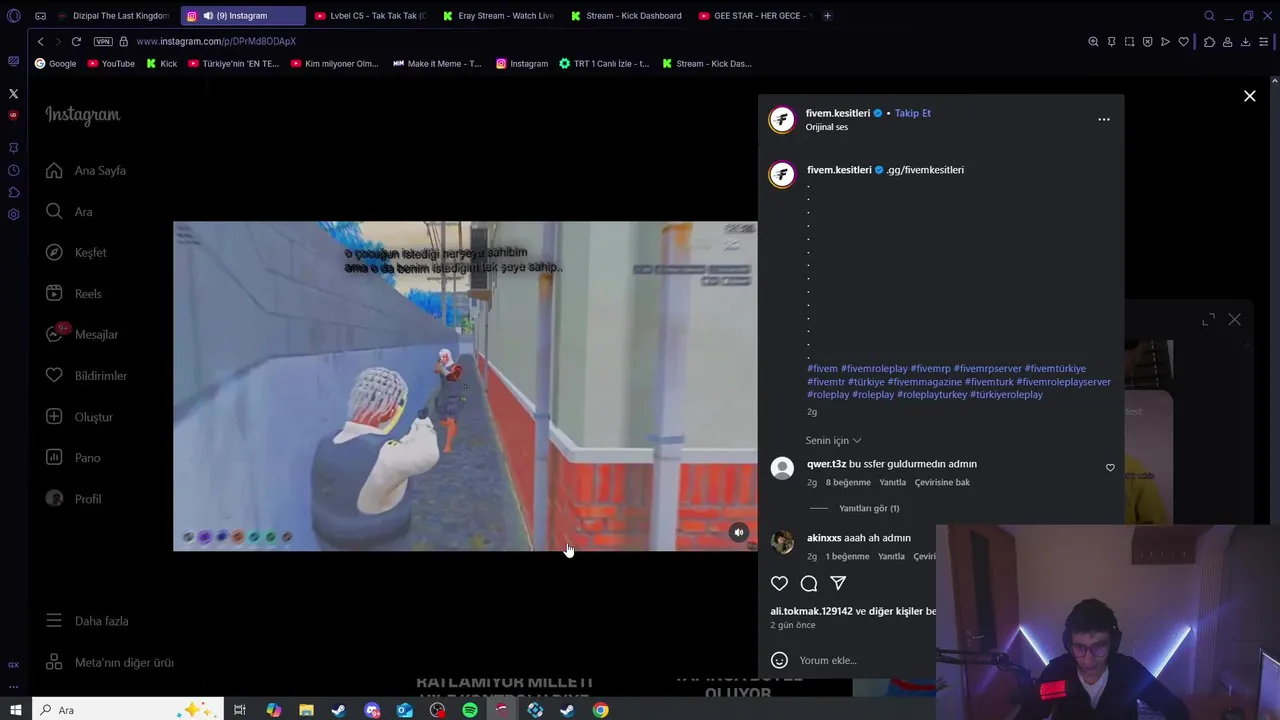The image size is (1280, 720).
Task: Open TRT 1 Canlı İzle bookmark
Action: click(x=604, y=64)
